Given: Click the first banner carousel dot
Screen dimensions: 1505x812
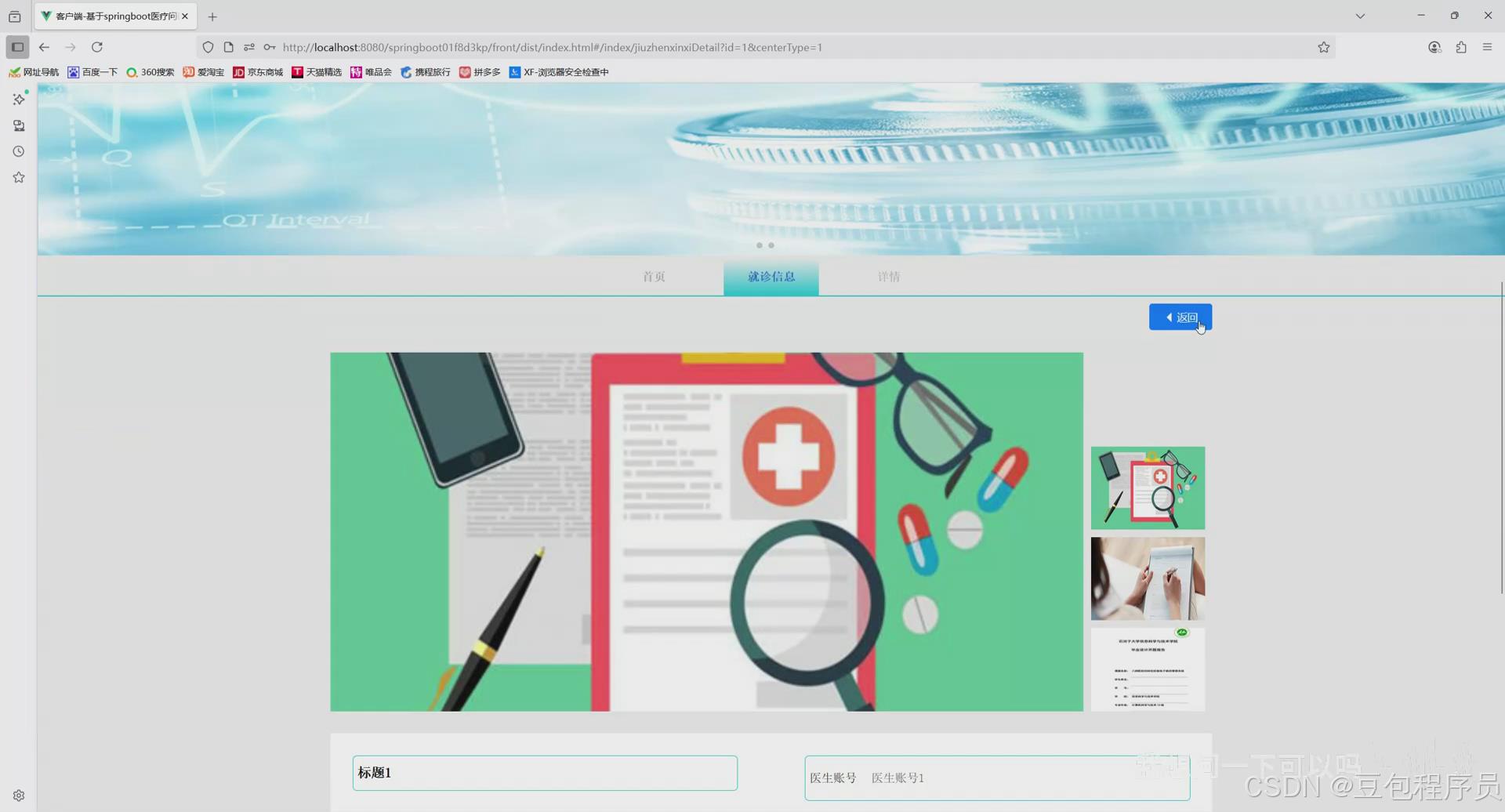Looking at the screenshot, I should pyautogui.click(x=760, y=245).
